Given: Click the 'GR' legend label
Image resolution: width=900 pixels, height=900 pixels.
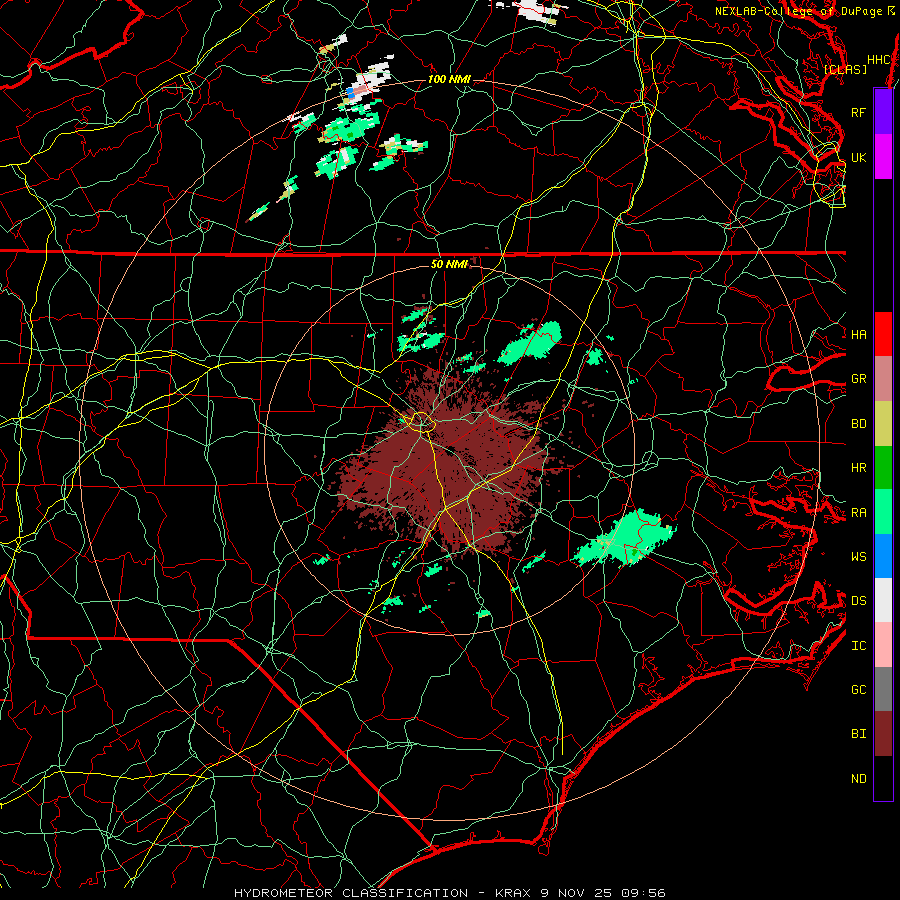Looking at the screenshot, I should [858, 379].
